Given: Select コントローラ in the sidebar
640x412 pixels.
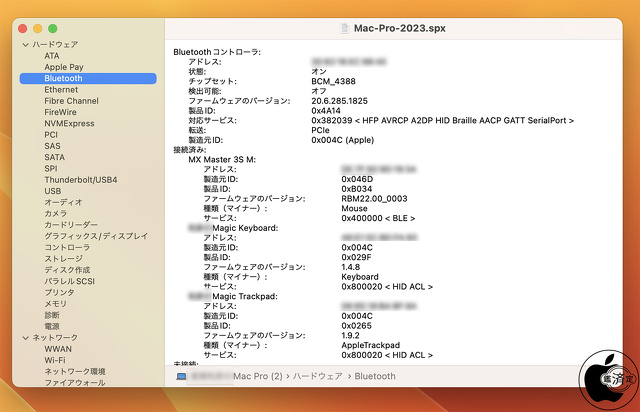Looking at the screenshot, I should pyautogui.click(x=67, y=247).
